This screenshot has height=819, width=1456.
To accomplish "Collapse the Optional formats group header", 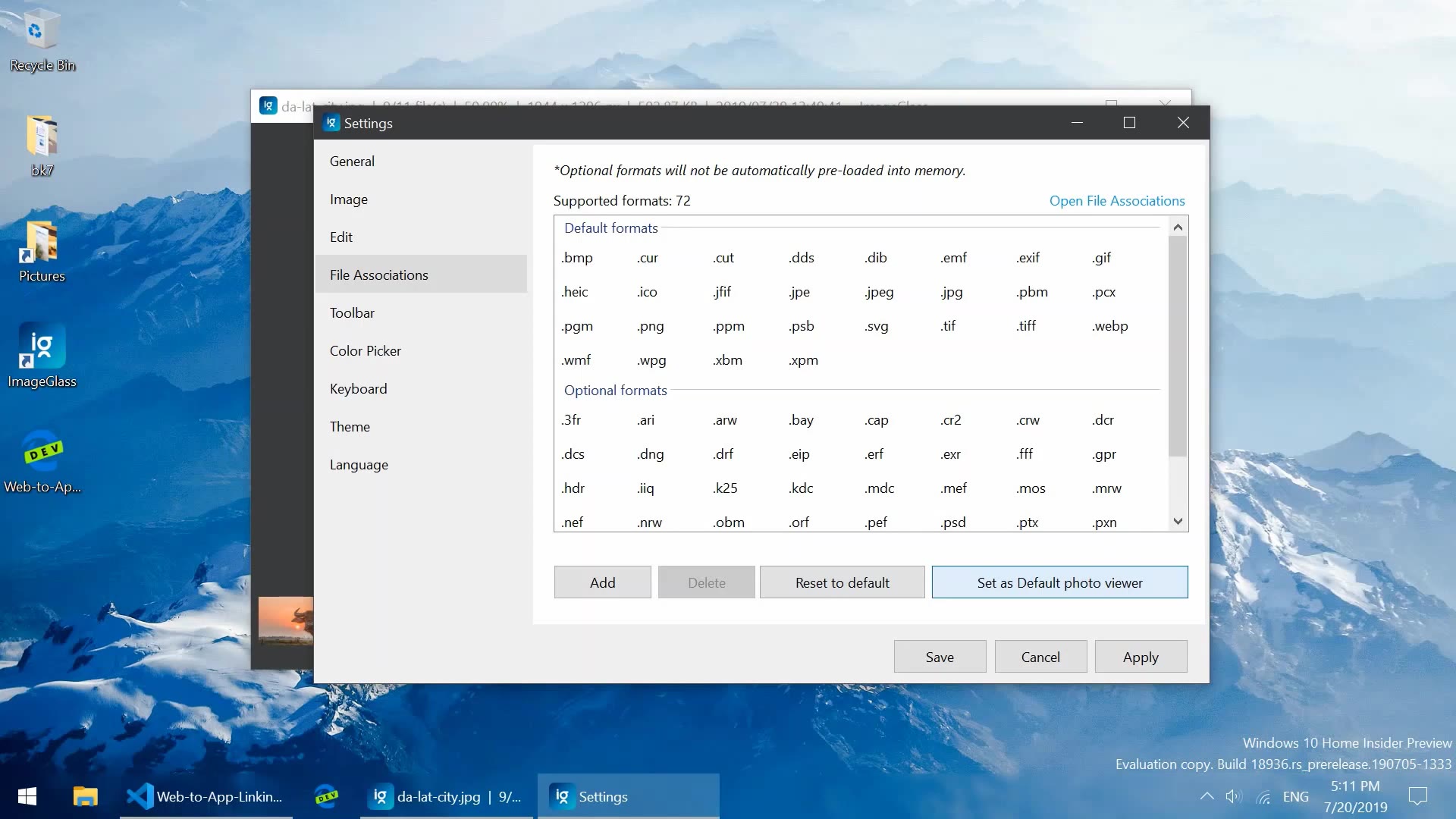I will (x=616, y=390).
